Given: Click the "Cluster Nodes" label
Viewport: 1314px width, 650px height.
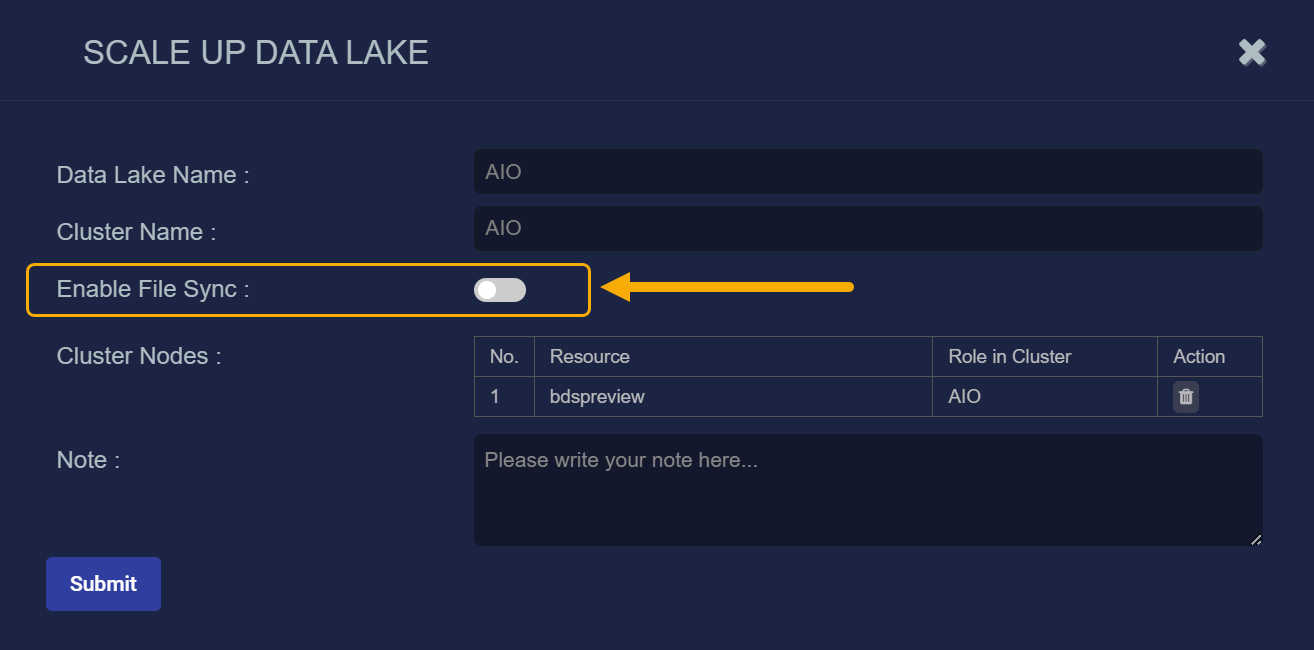Looking at the screenshot, I should pos(139,356).
